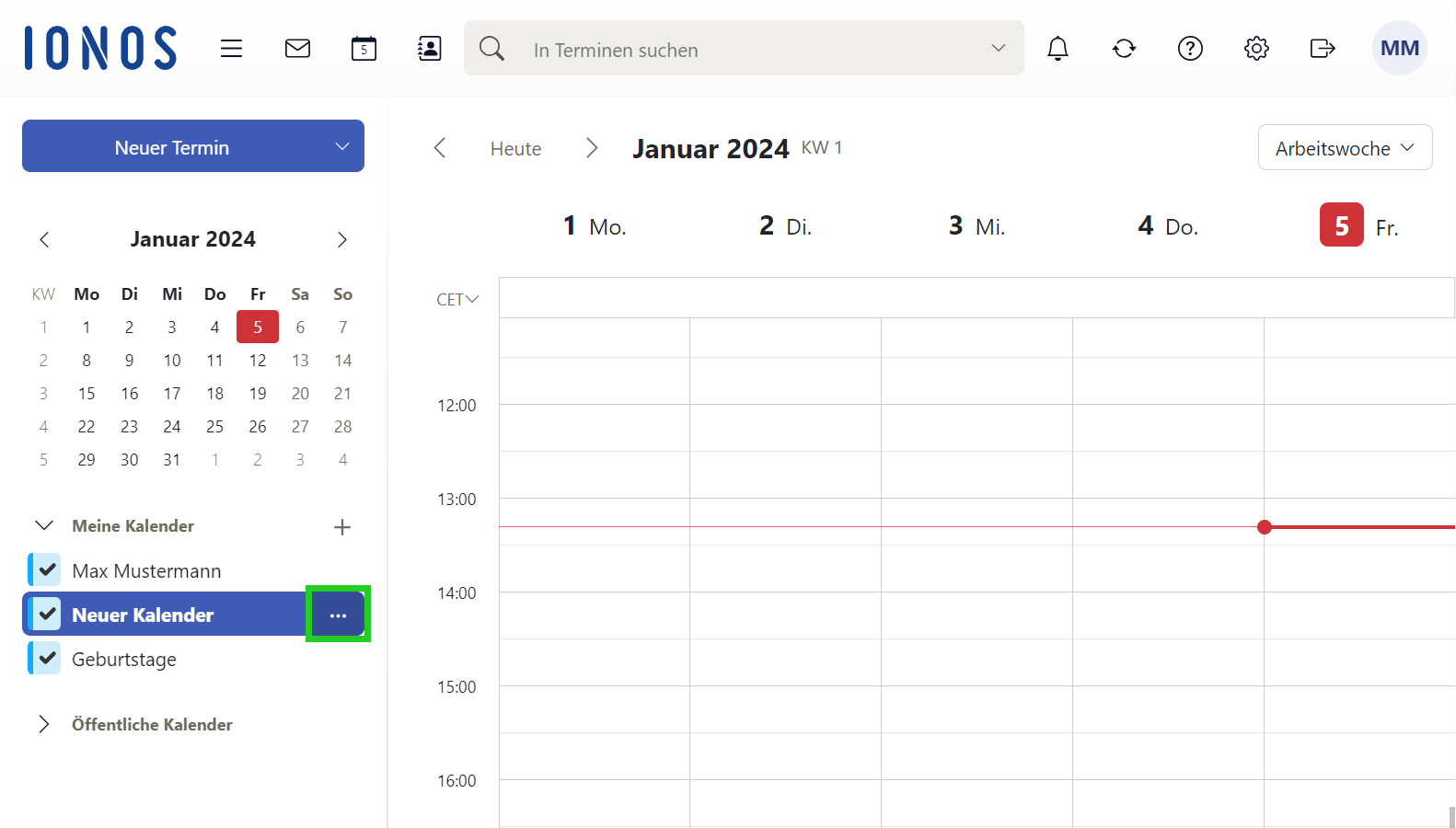Open the CET timezone dropdown

[x=457, y=300]
